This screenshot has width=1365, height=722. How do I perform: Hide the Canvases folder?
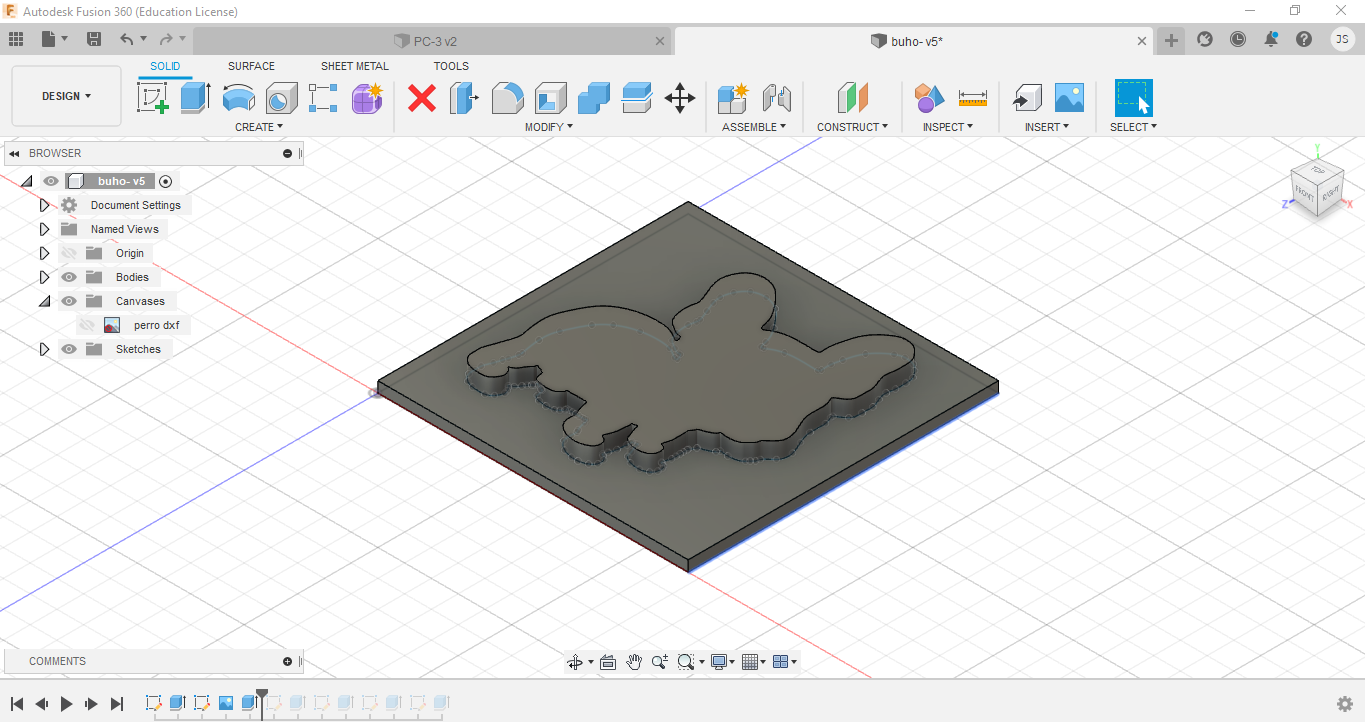pyautogui.click(x=69, y=301)
